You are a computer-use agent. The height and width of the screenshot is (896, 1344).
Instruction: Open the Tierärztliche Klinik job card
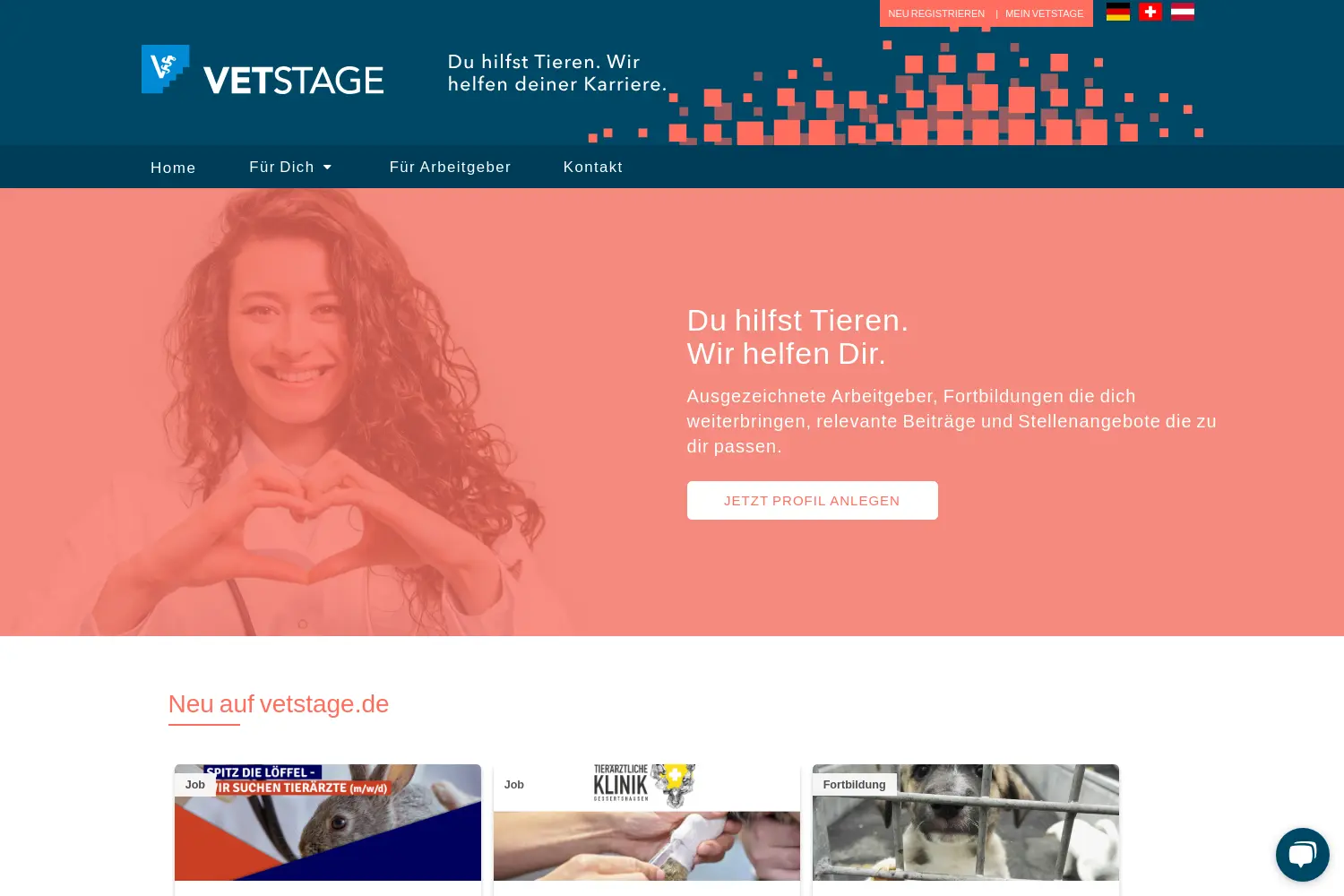coord(647,823)
